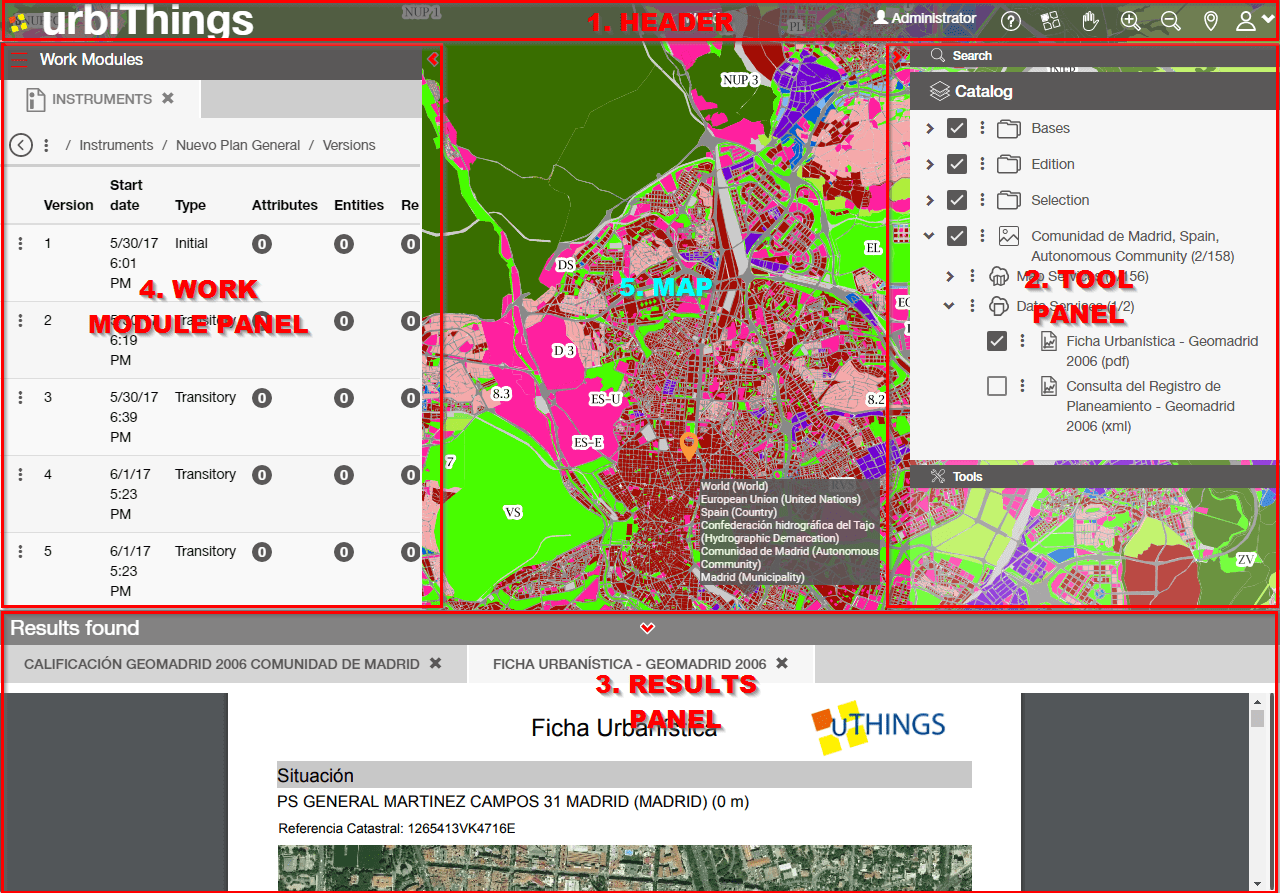Switch to CALIFICACIÓN GEOMADRID 2006 results tab
This screenshot has height=893, width=1280.
222,664
